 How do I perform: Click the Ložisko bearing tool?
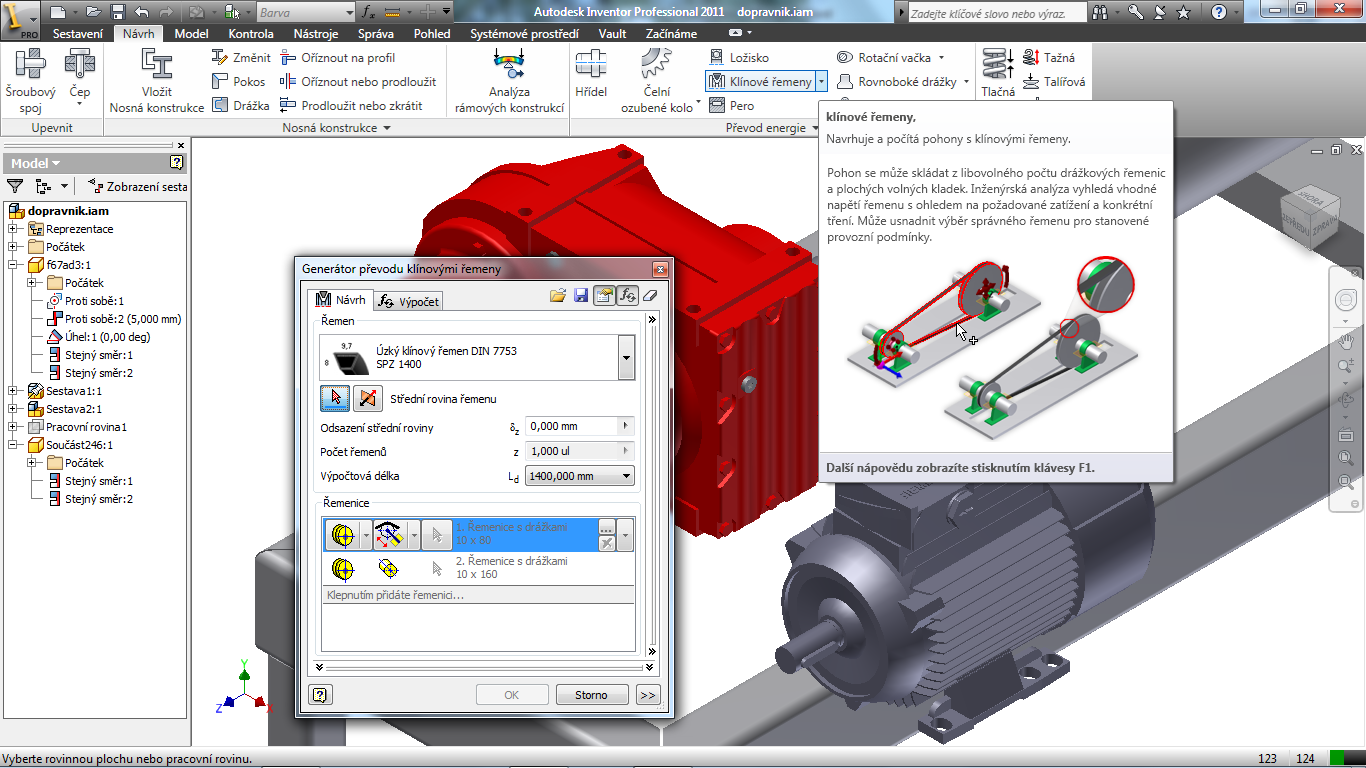pyautogui.click(x=739, y=58)
